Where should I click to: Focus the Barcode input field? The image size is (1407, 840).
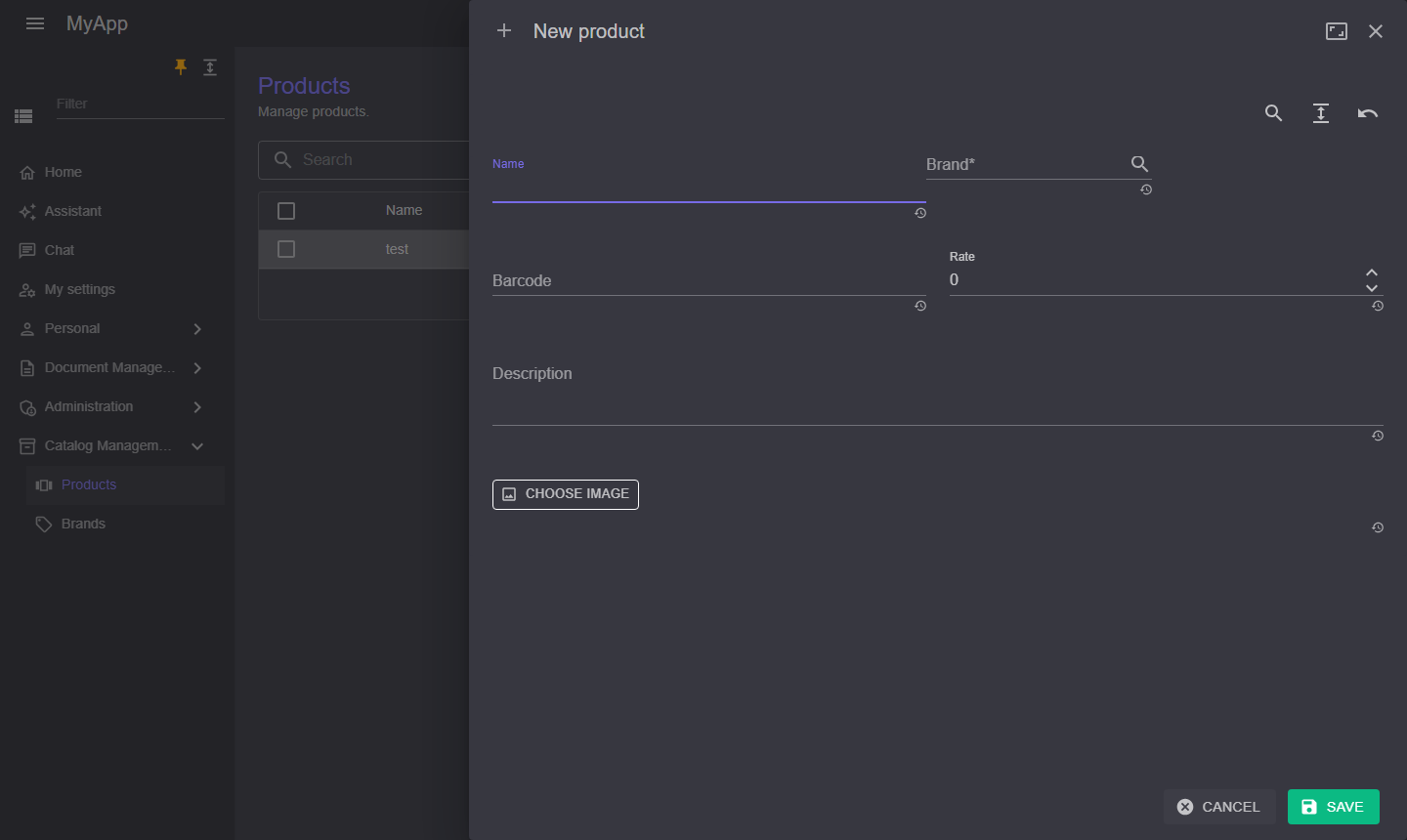click(709, 280)
